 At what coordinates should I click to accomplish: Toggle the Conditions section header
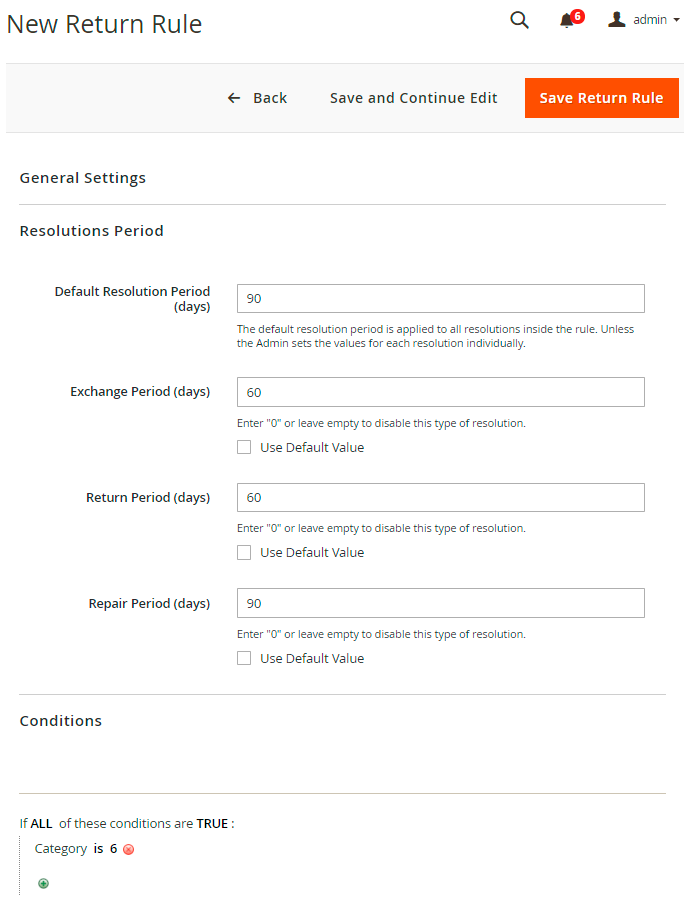(x=61, y=721)
